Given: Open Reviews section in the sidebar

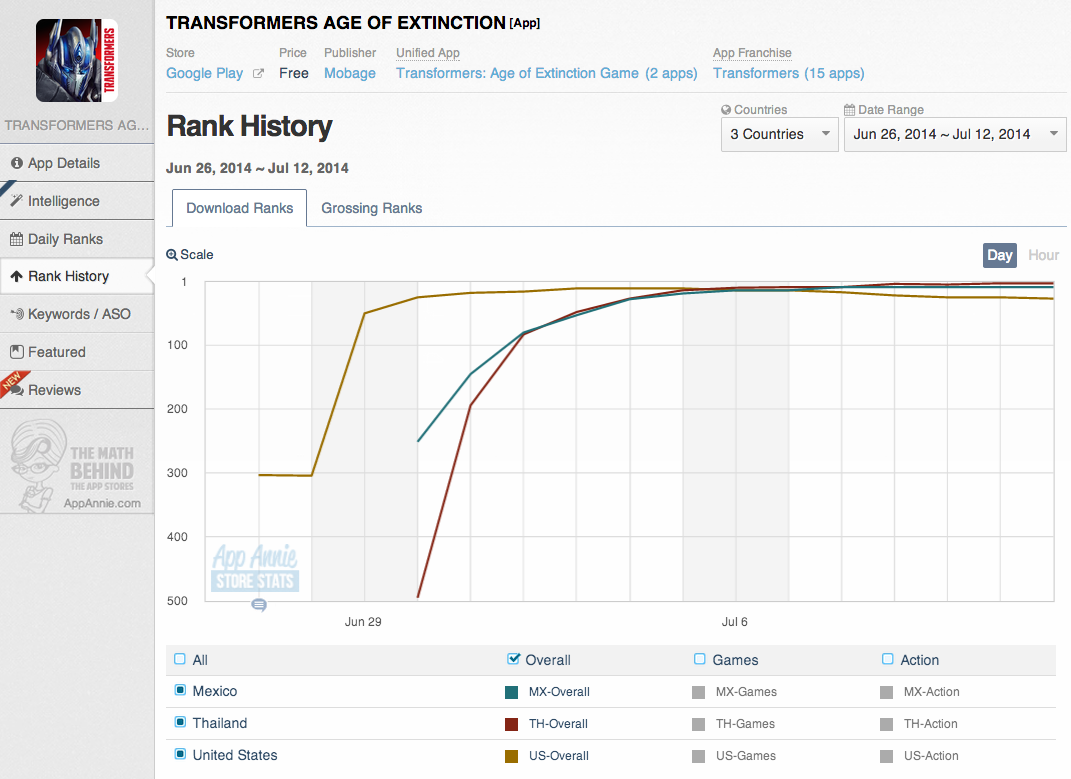Looking at the screenshot, I should point(77,390).
